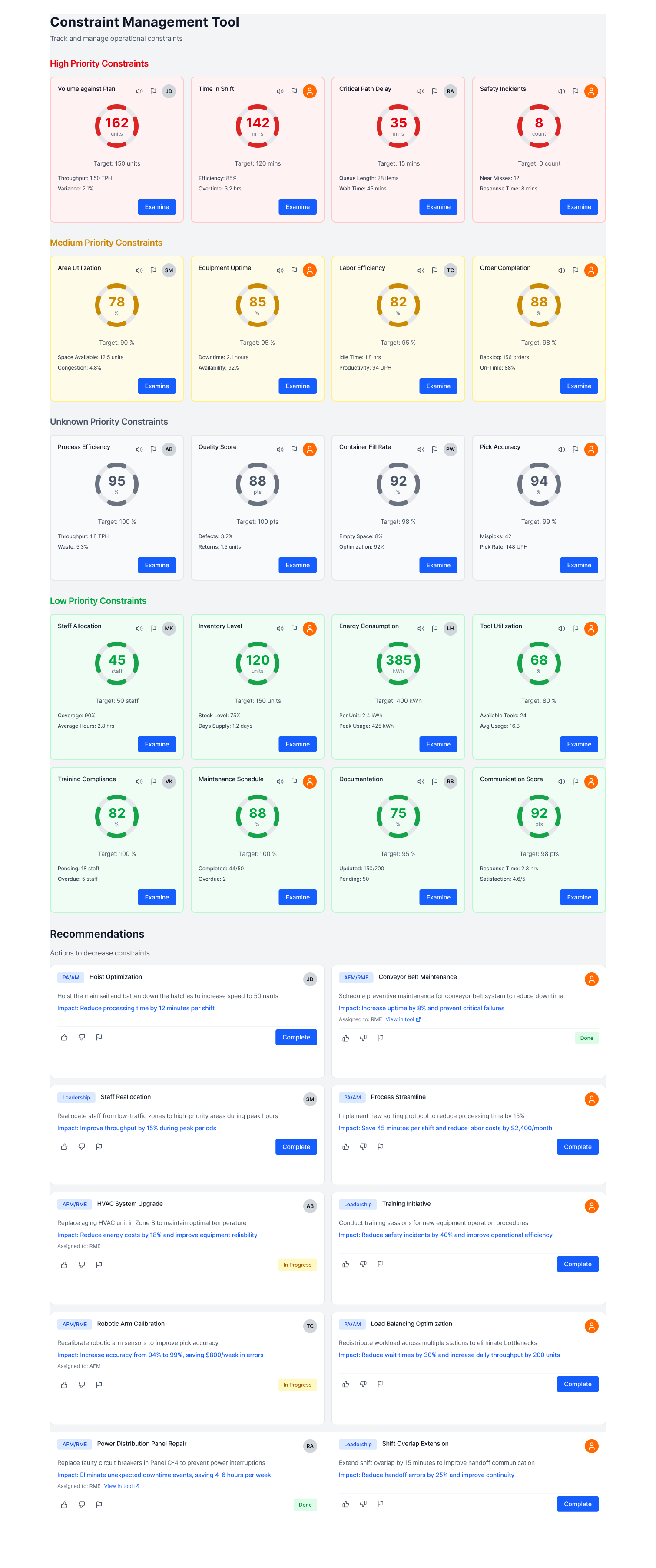Click the speaker icon on Safety Incidents card

tap(562, 91)
